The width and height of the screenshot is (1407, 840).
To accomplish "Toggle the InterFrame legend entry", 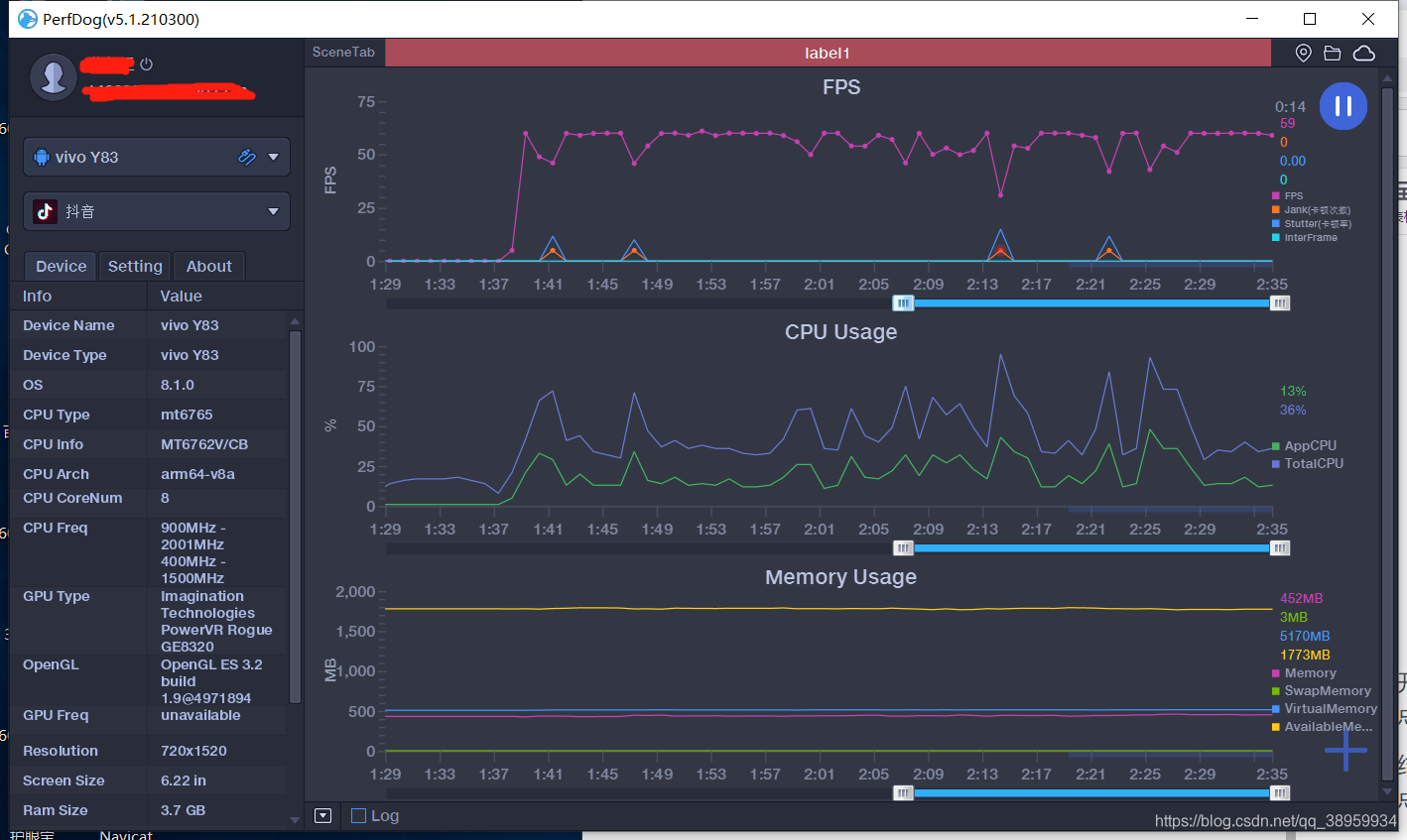I will [1305, 237].
